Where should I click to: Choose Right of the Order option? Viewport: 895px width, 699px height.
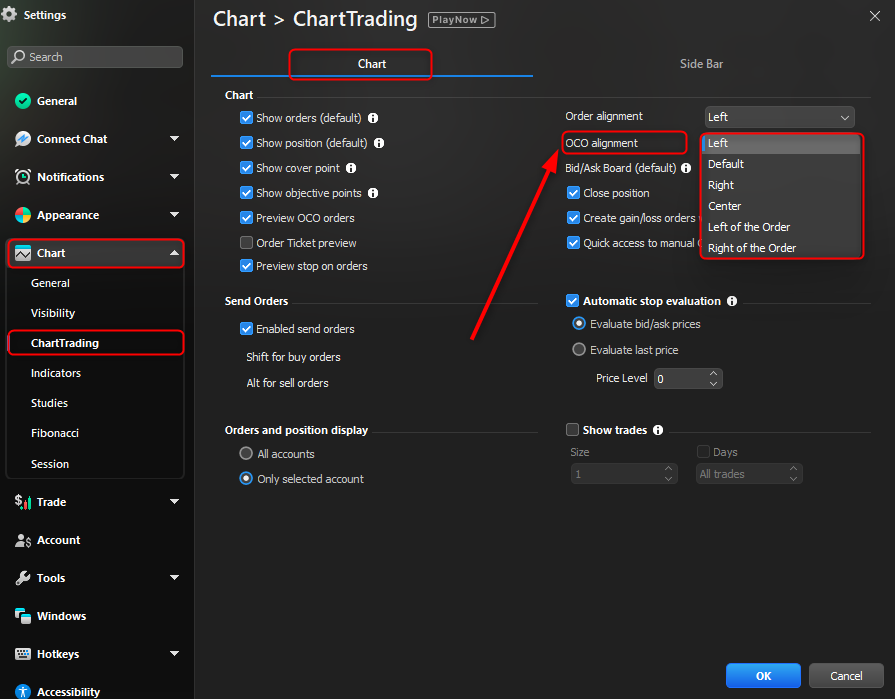coord(781,248)
